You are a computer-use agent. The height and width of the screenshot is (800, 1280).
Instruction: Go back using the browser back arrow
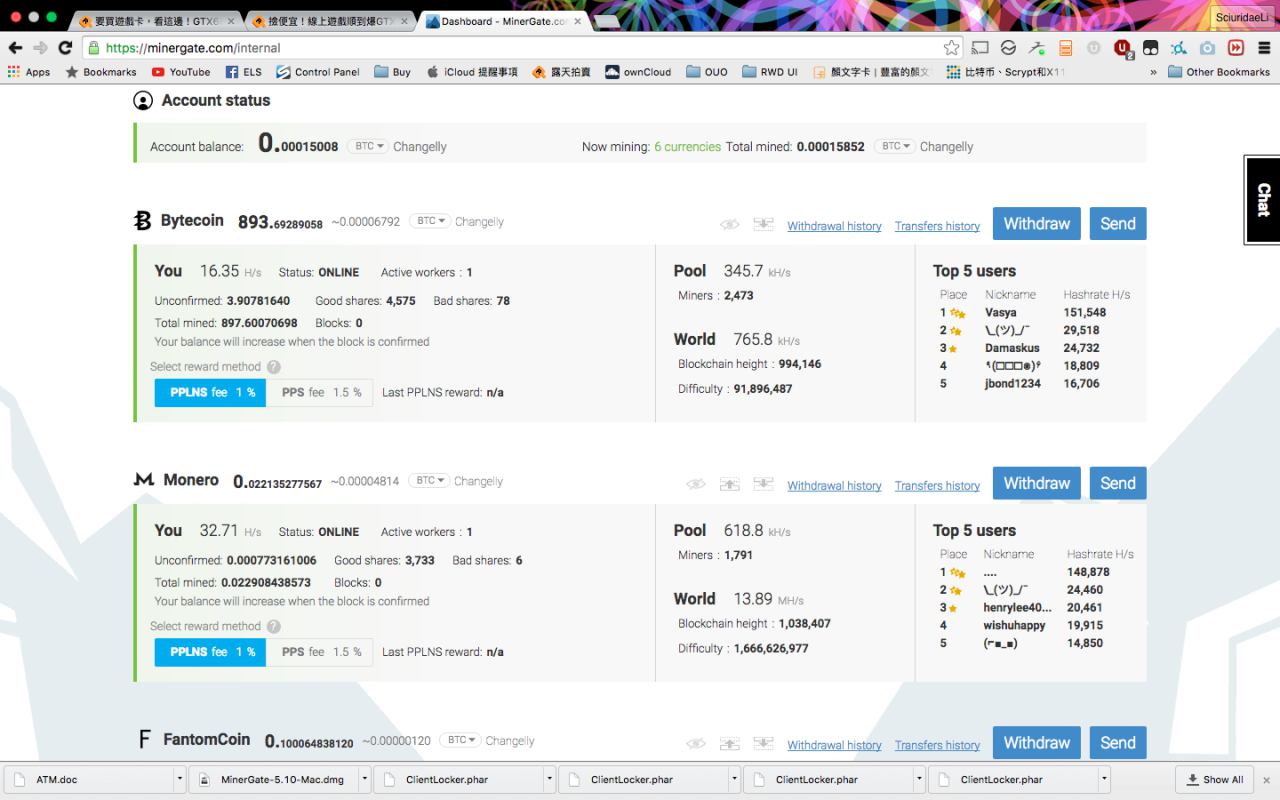(15, 47)
